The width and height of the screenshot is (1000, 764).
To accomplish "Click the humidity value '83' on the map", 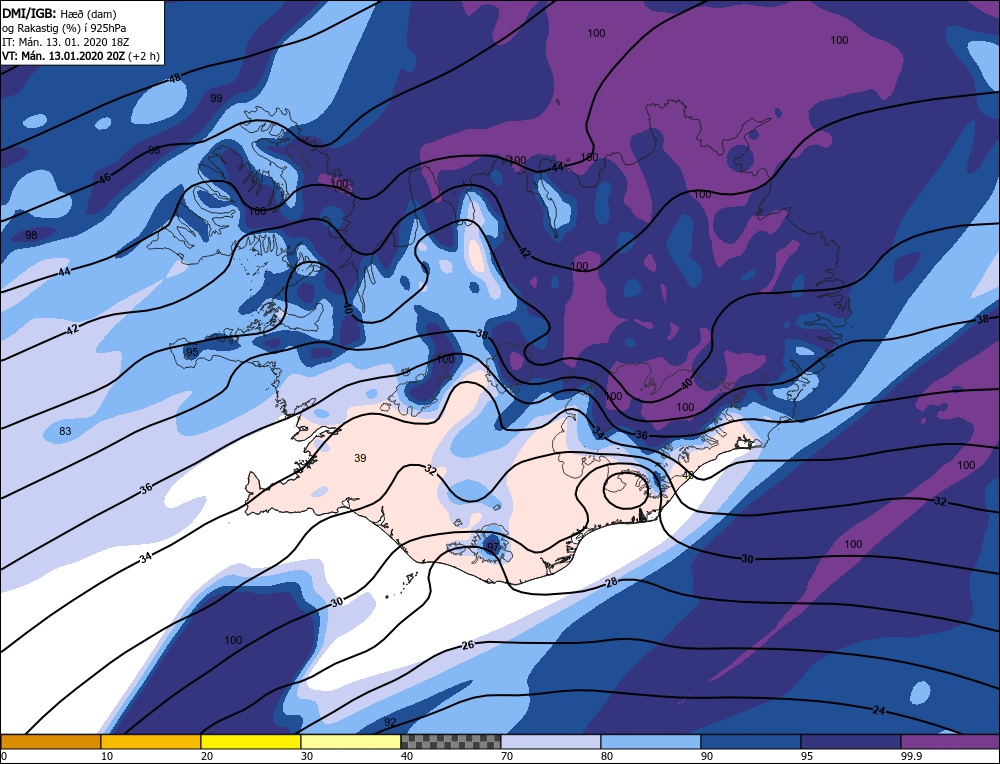I will tap(65, 431).
